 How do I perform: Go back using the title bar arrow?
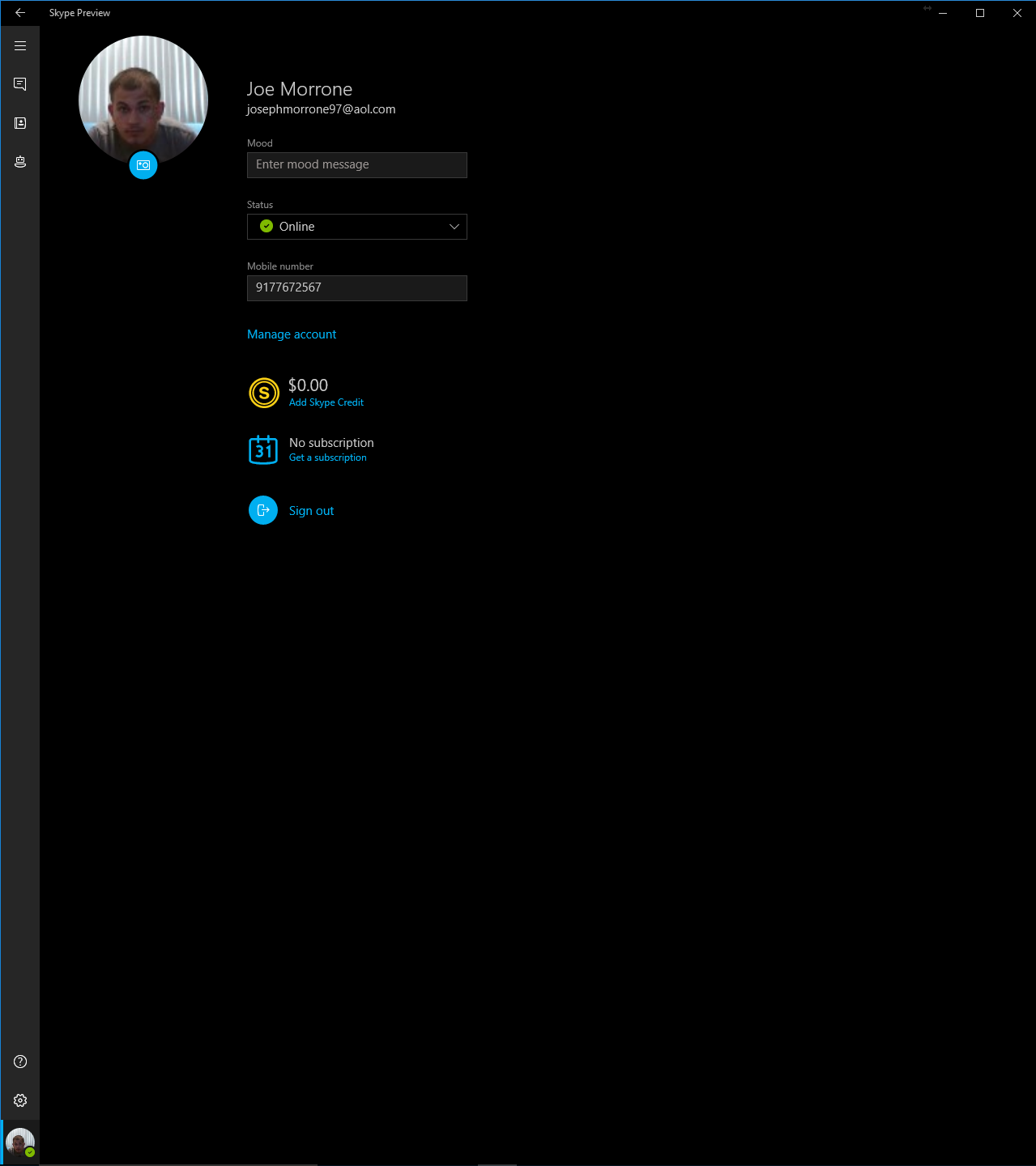point(20,13)
